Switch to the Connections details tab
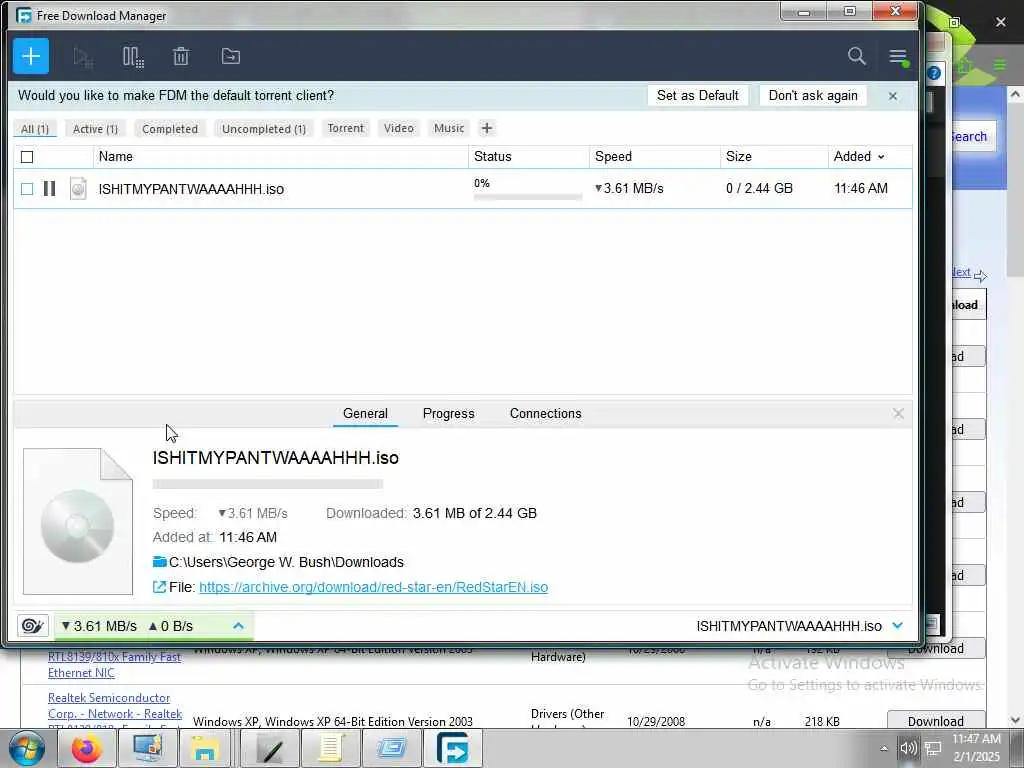The height and width of the screenshot is (768, 1024). click(x=545, y=413)
